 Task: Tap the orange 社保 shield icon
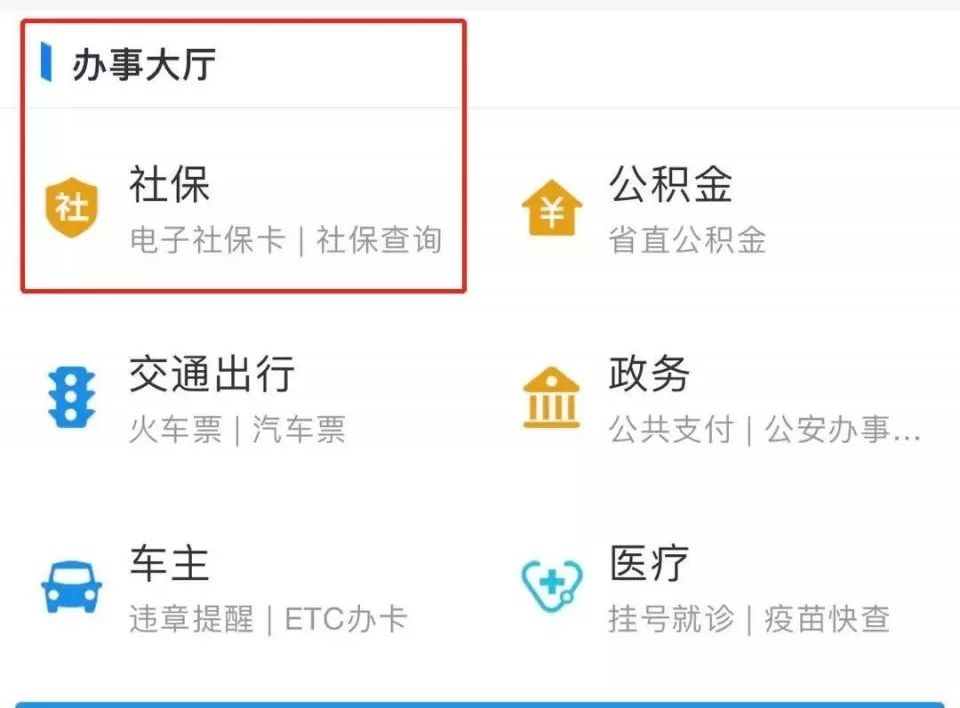point(72,208)
